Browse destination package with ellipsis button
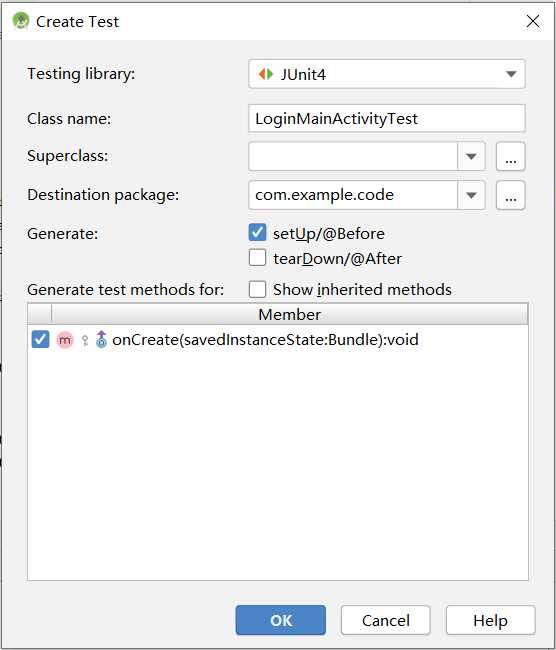The height and width of the screenshot is (650, 556). tap(510, 195)
